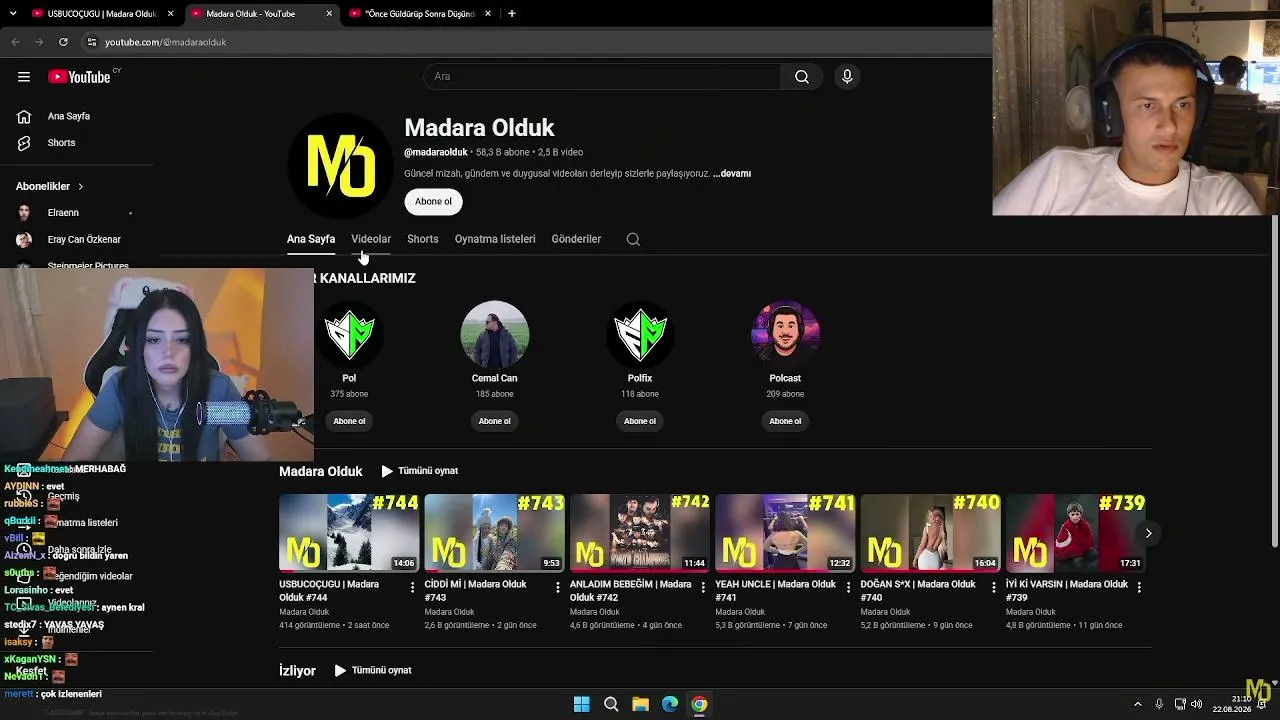Open the channel's Shorts tab

423,239
